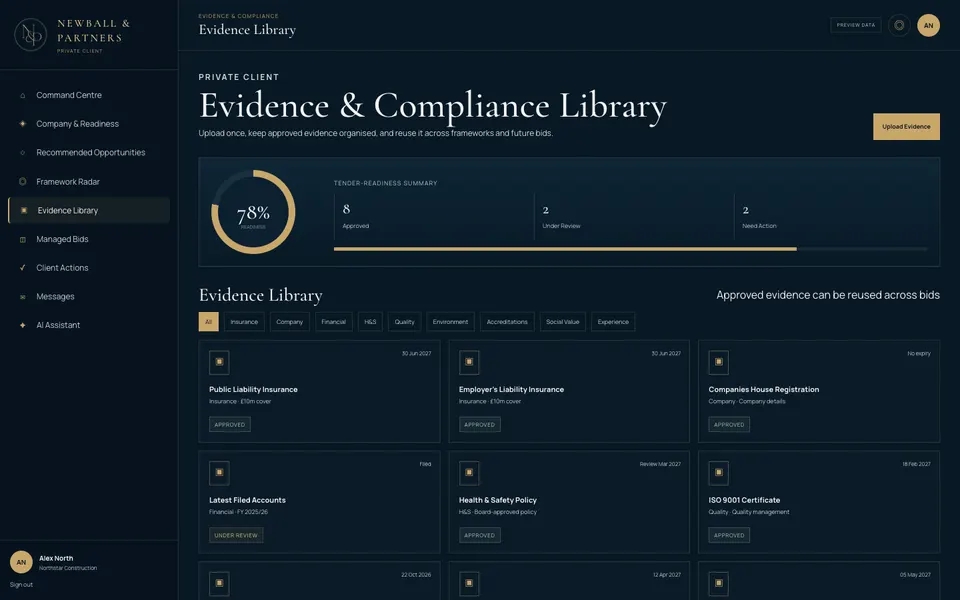
Task: Click the document icon on 22 Oct 2026 card
Action: (x=219, y=583)
